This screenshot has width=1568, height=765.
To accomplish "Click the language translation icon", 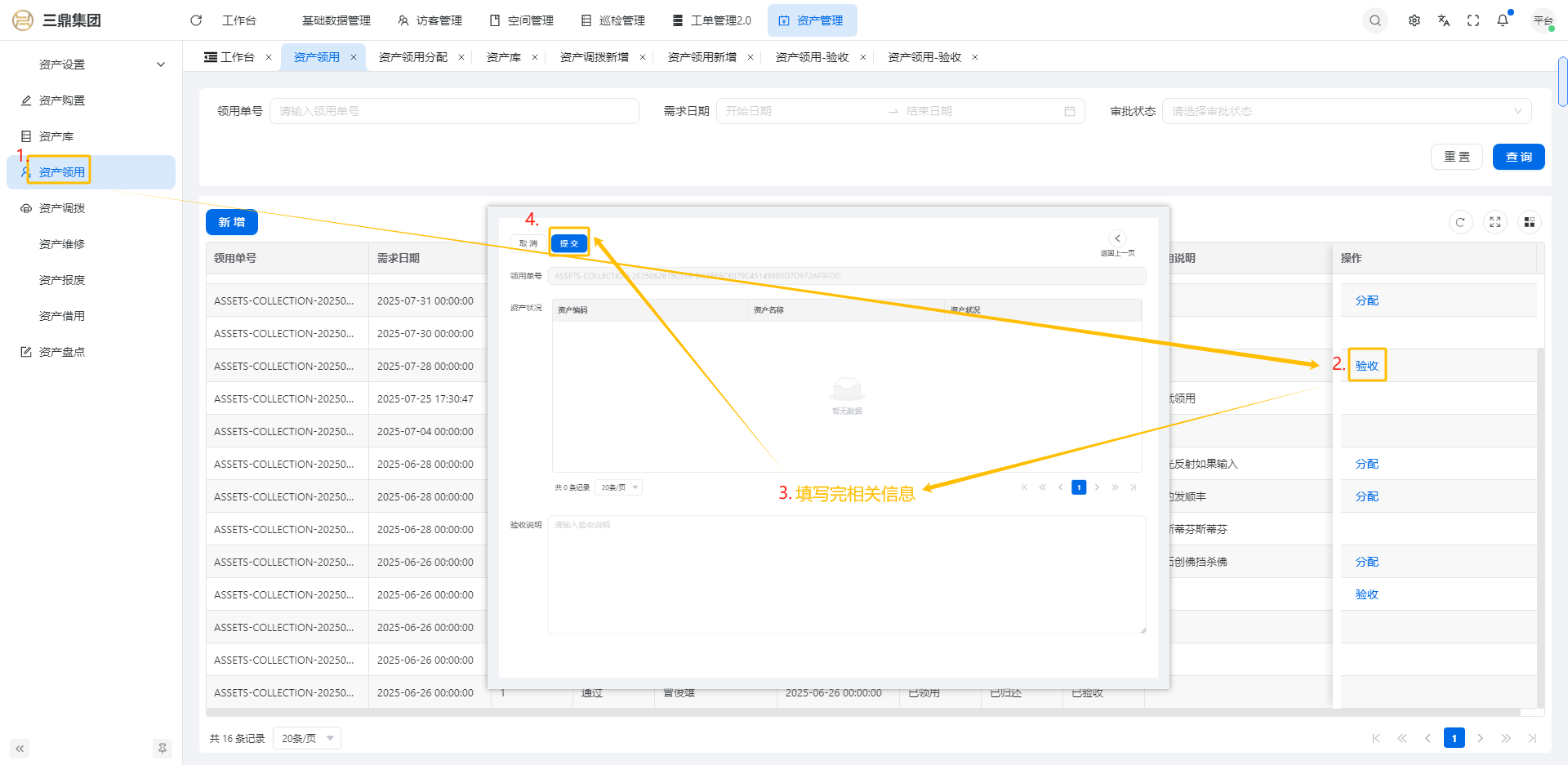I will [1444, 20].
